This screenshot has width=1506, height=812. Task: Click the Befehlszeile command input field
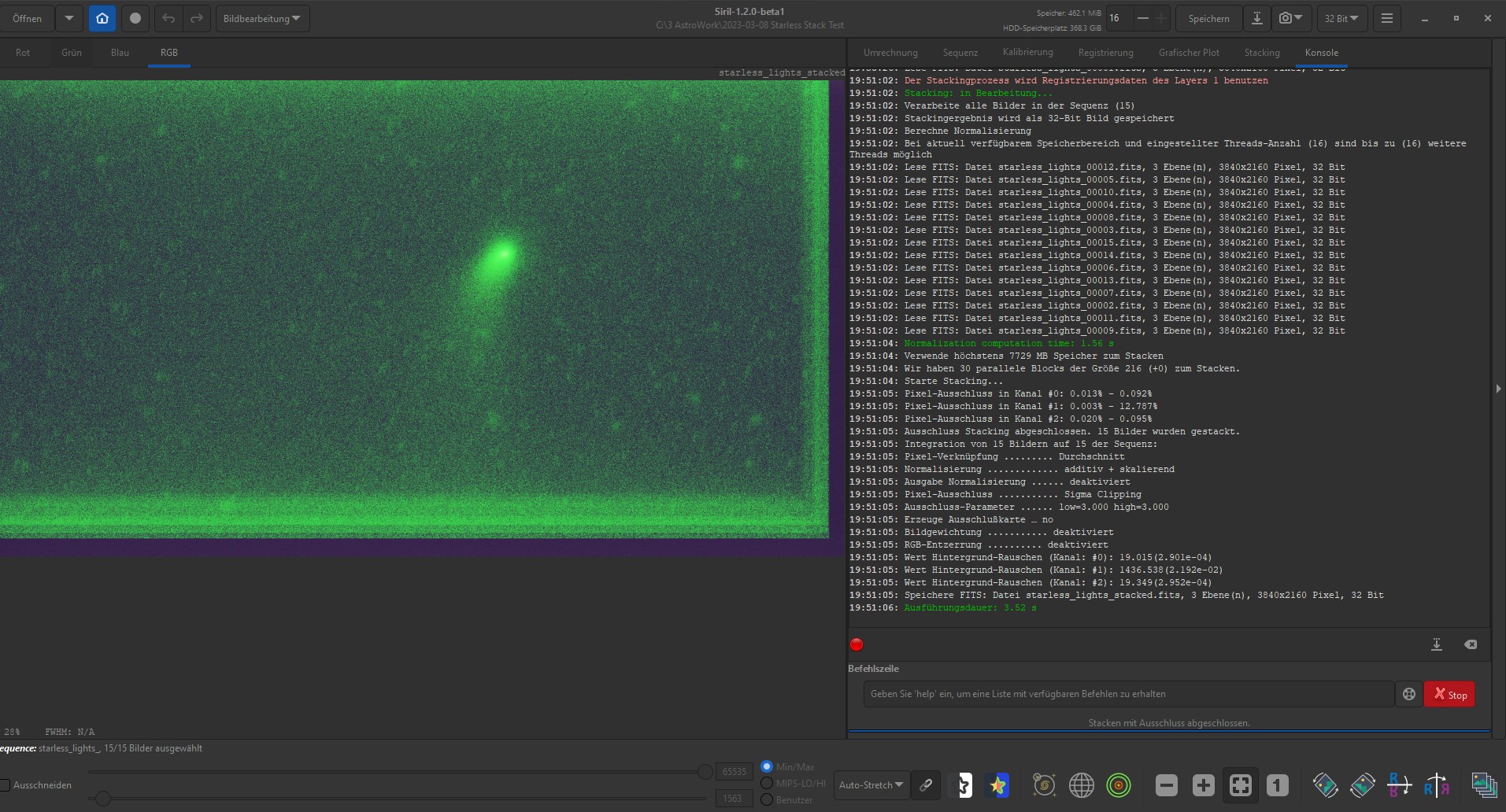click(1128, 694)
